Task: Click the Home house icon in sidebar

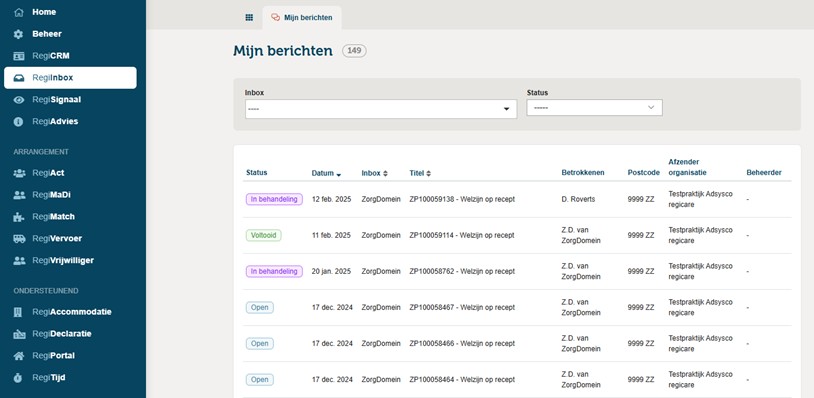Action: 19,12
